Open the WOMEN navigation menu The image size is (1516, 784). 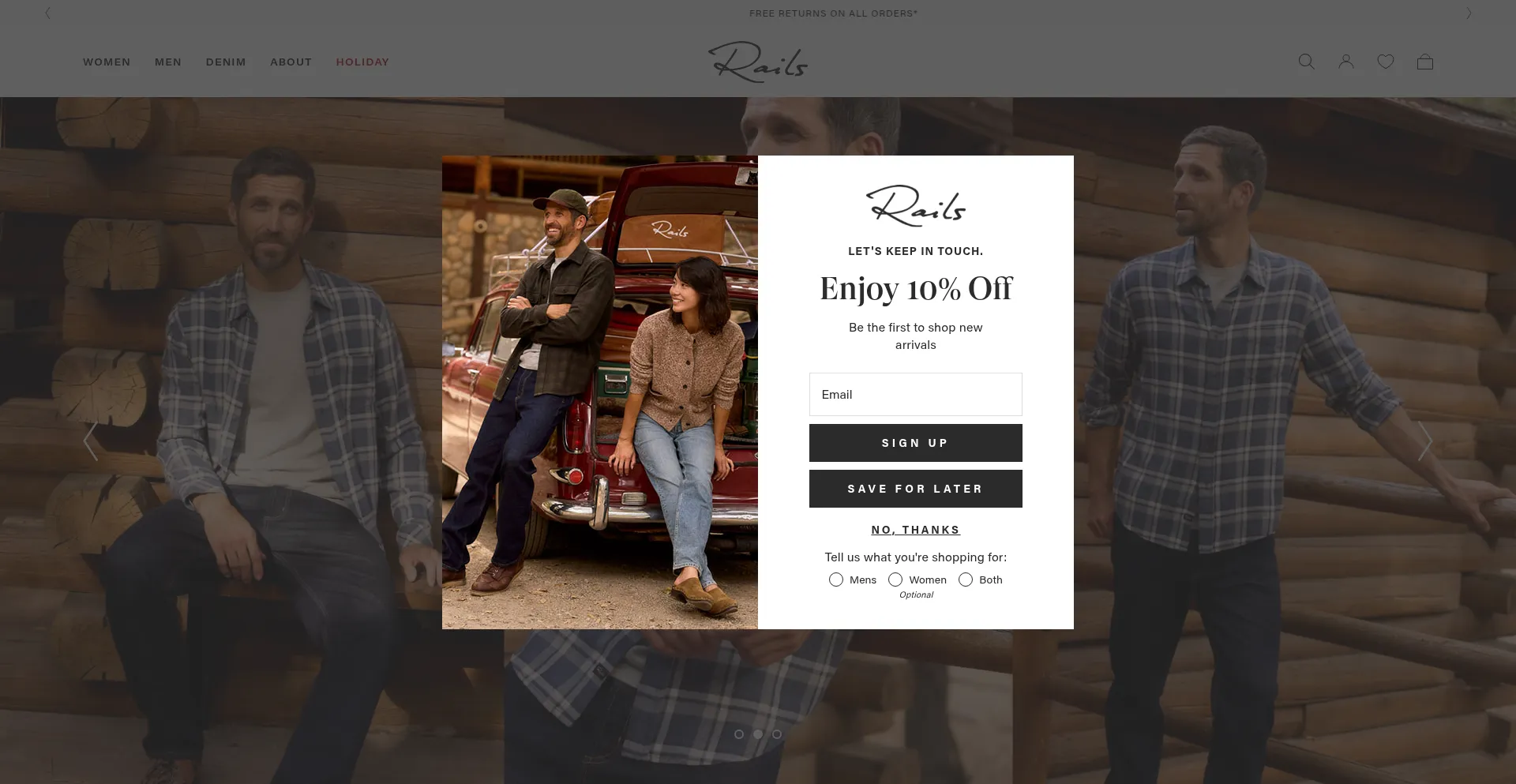(x=107, y=62)
